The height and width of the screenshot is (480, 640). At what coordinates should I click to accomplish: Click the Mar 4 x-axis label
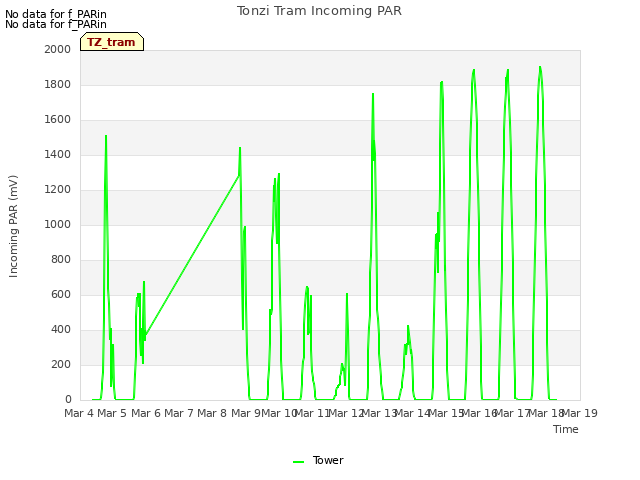click(79, 413)
